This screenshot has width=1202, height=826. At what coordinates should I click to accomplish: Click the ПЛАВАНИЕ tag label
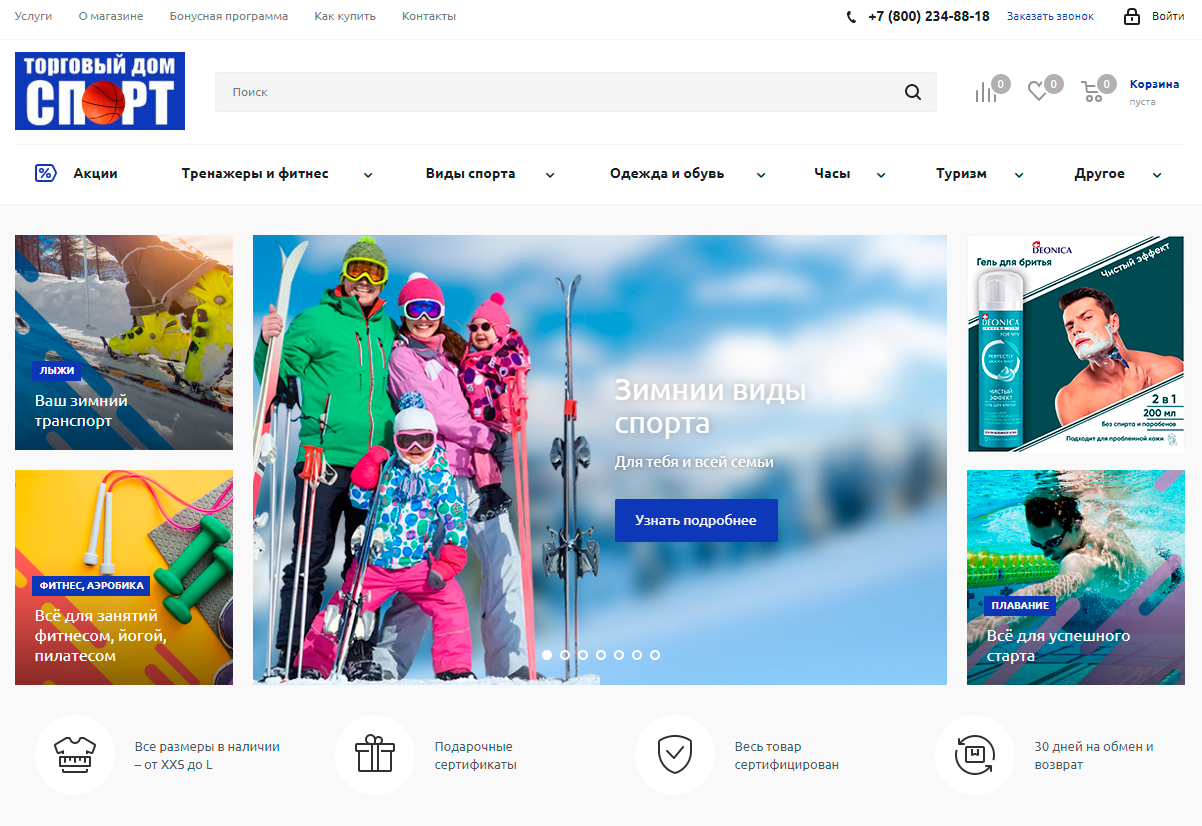[1020, 605]
